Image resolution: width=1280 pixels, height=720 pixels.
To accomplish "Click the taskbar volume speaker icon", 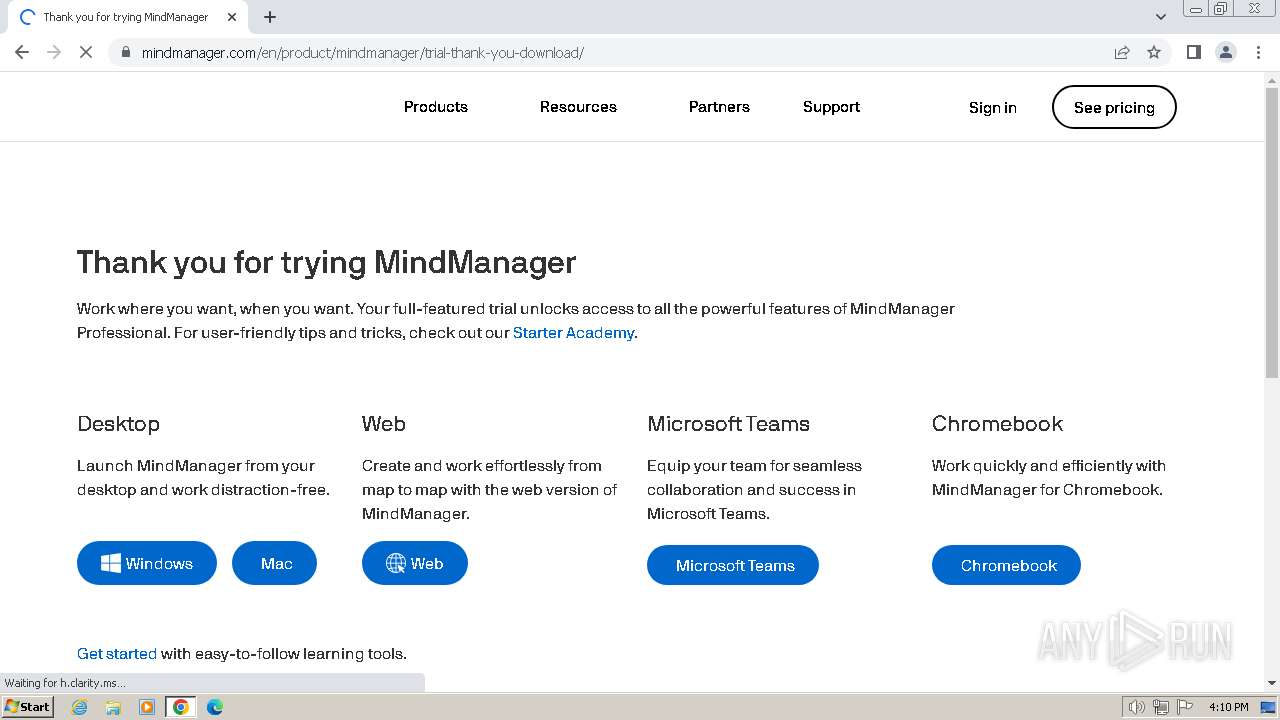I will click(1136, 707).
